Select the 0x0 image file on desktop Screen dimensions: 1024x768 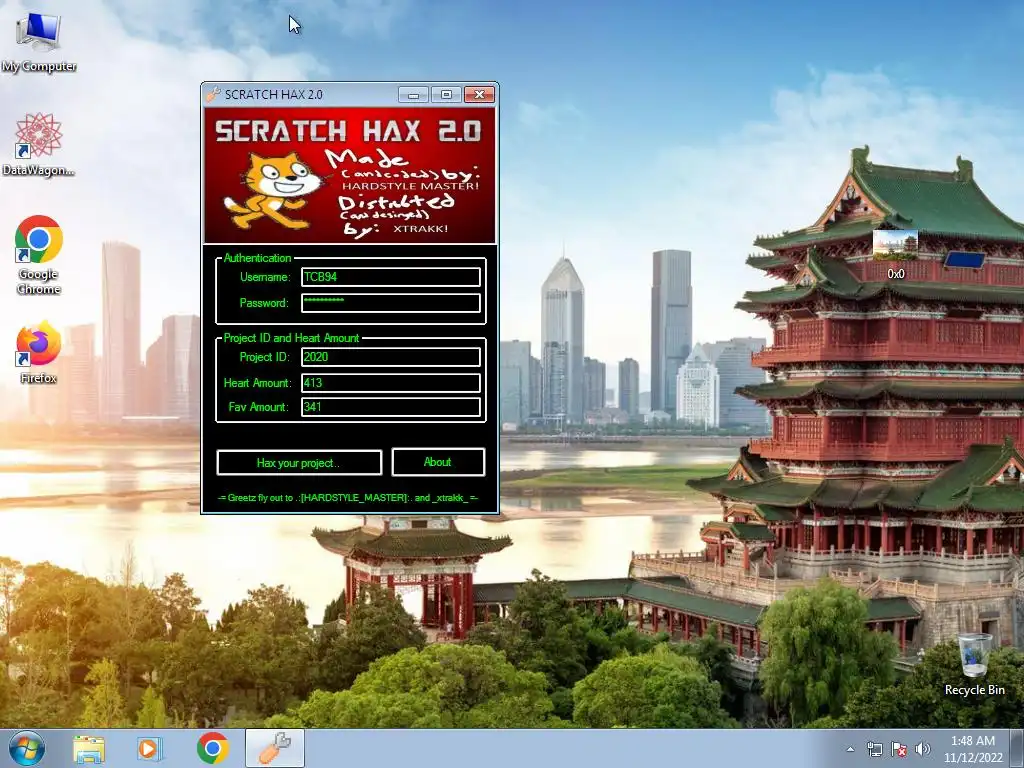coord(895,255)
